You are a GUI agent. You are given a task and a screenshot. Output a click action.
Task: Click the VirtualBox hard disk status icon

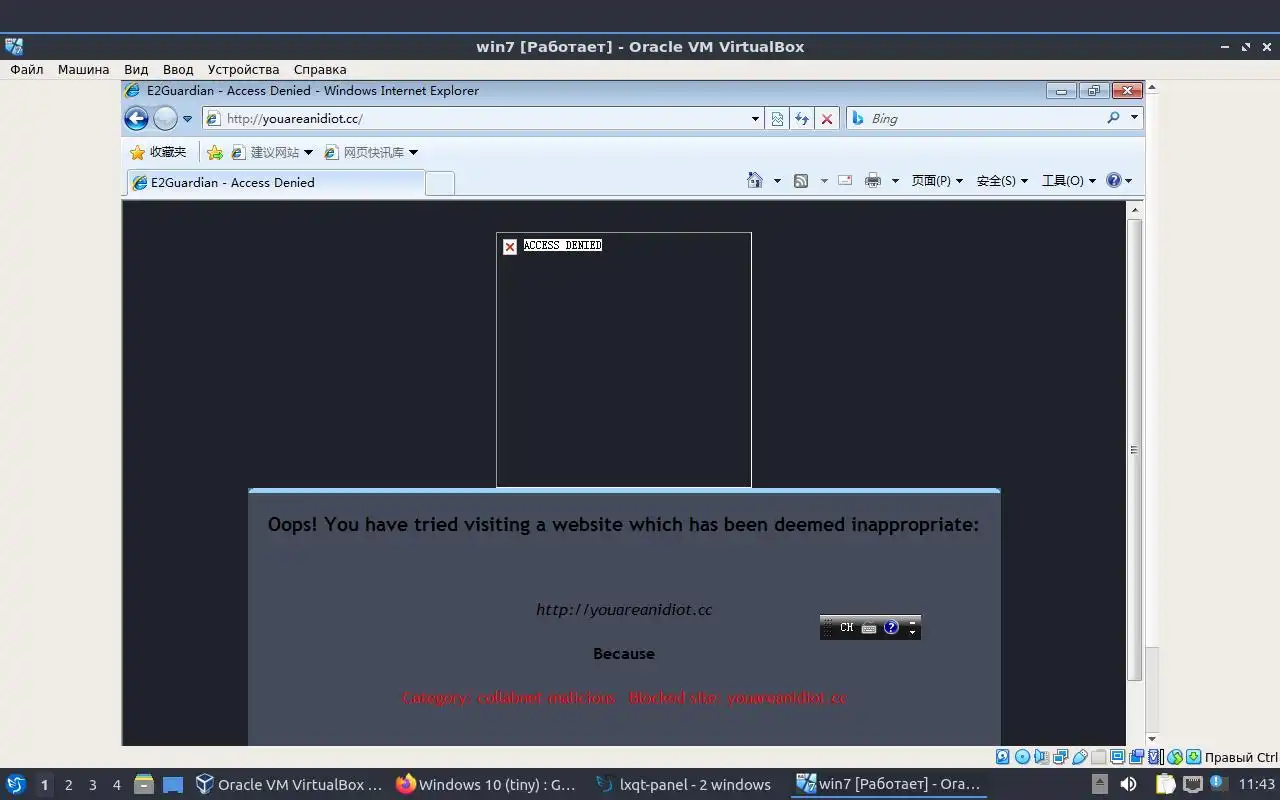1003,757
